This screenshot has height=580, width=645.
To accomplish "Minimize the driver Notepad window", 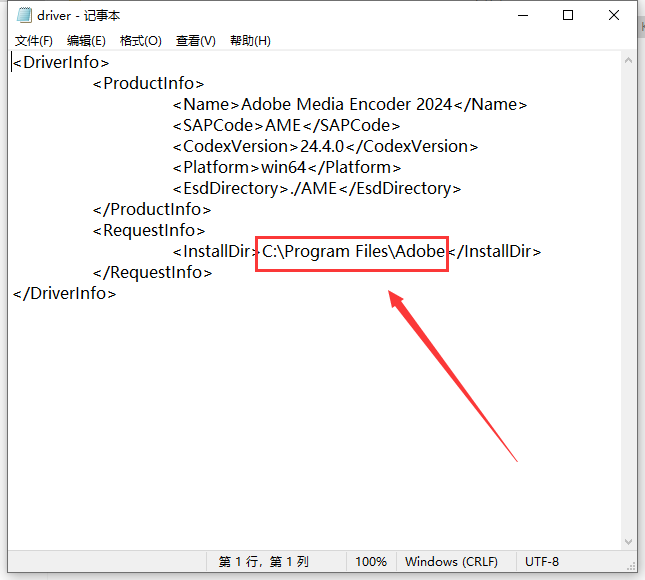I will point(523,16).
